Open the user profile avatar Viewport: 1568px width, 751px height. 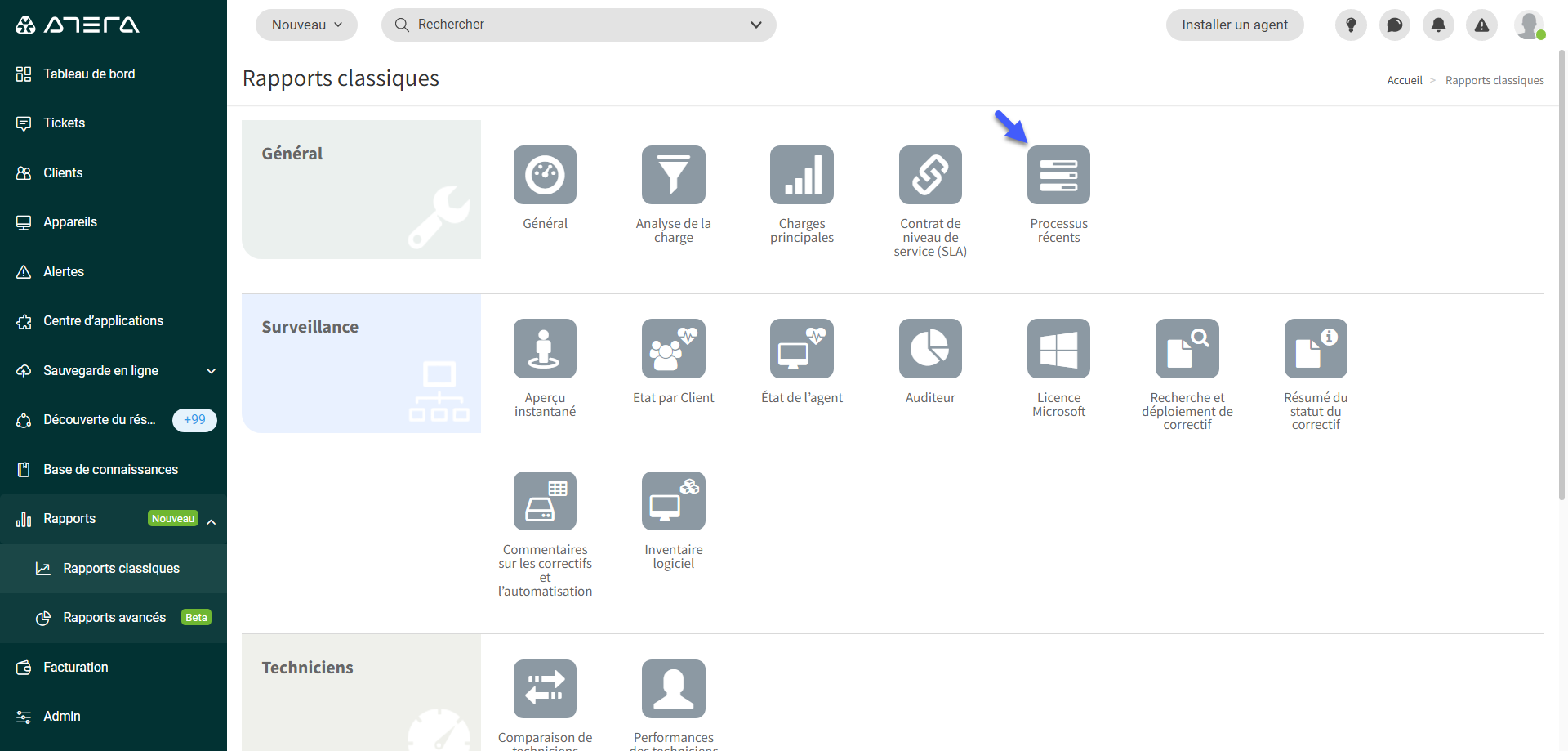pyautogui.click(x=1529, y=25)
